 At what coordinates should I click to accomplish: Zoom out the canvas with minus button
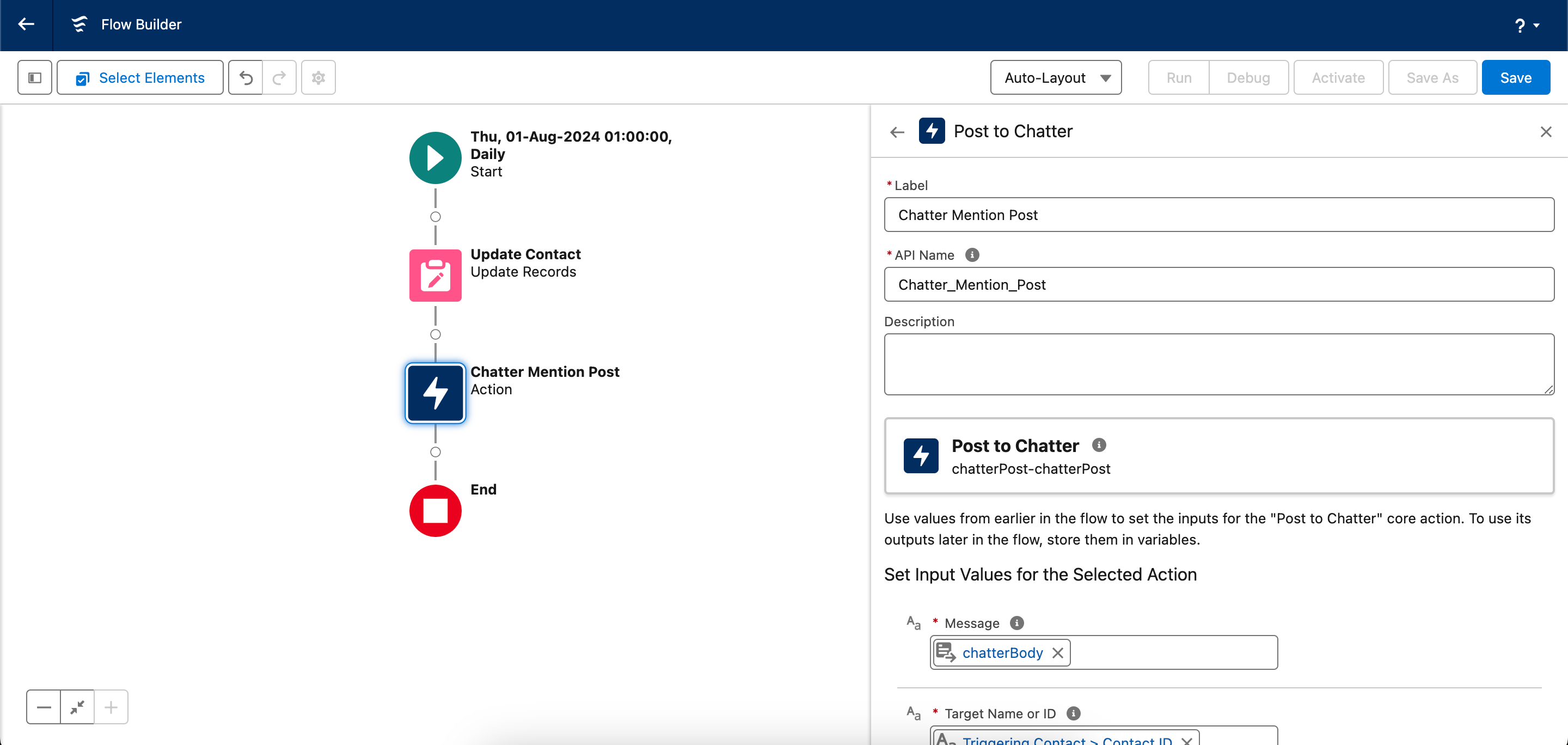(44, 707)
